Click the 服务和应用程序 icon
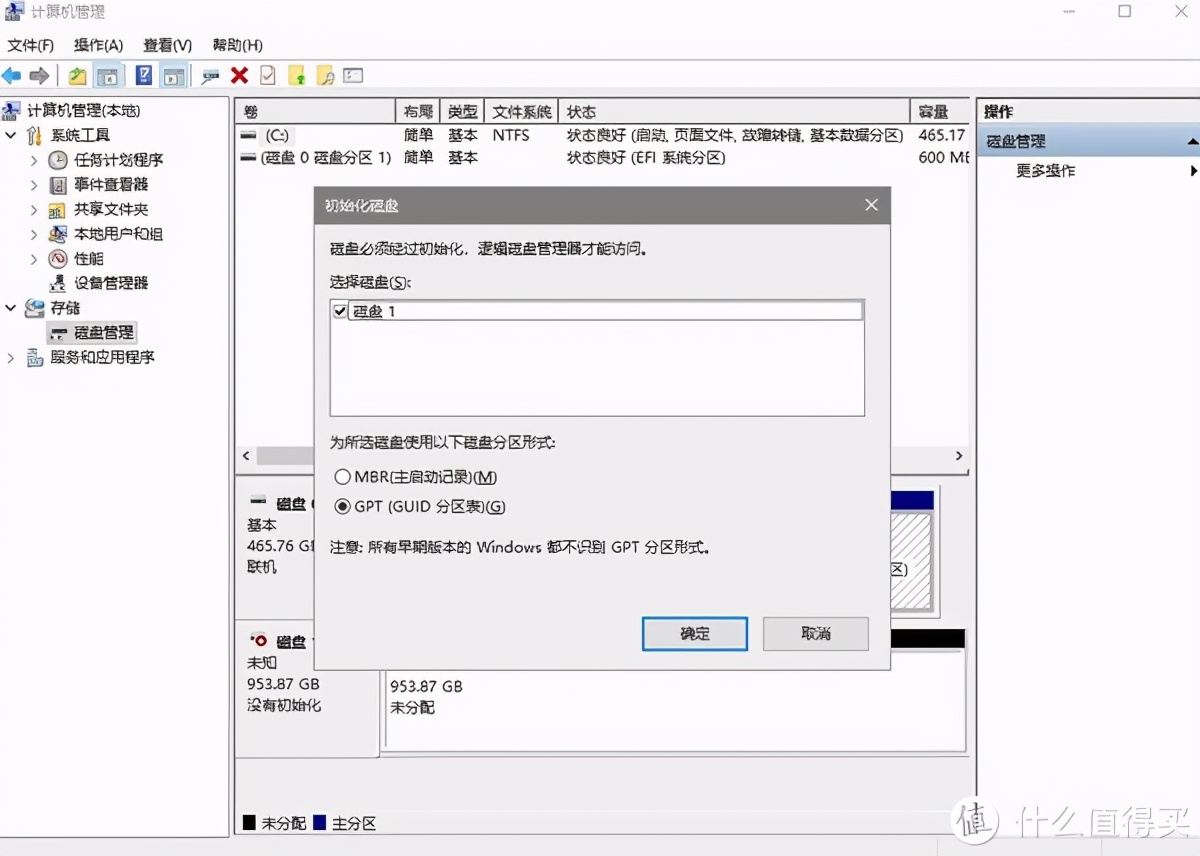 click(x=35, y=357)
